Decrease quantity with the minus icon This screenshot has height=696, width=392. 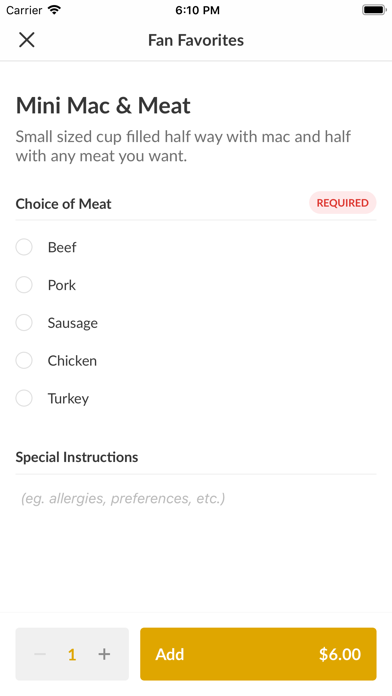coord(40,654)
